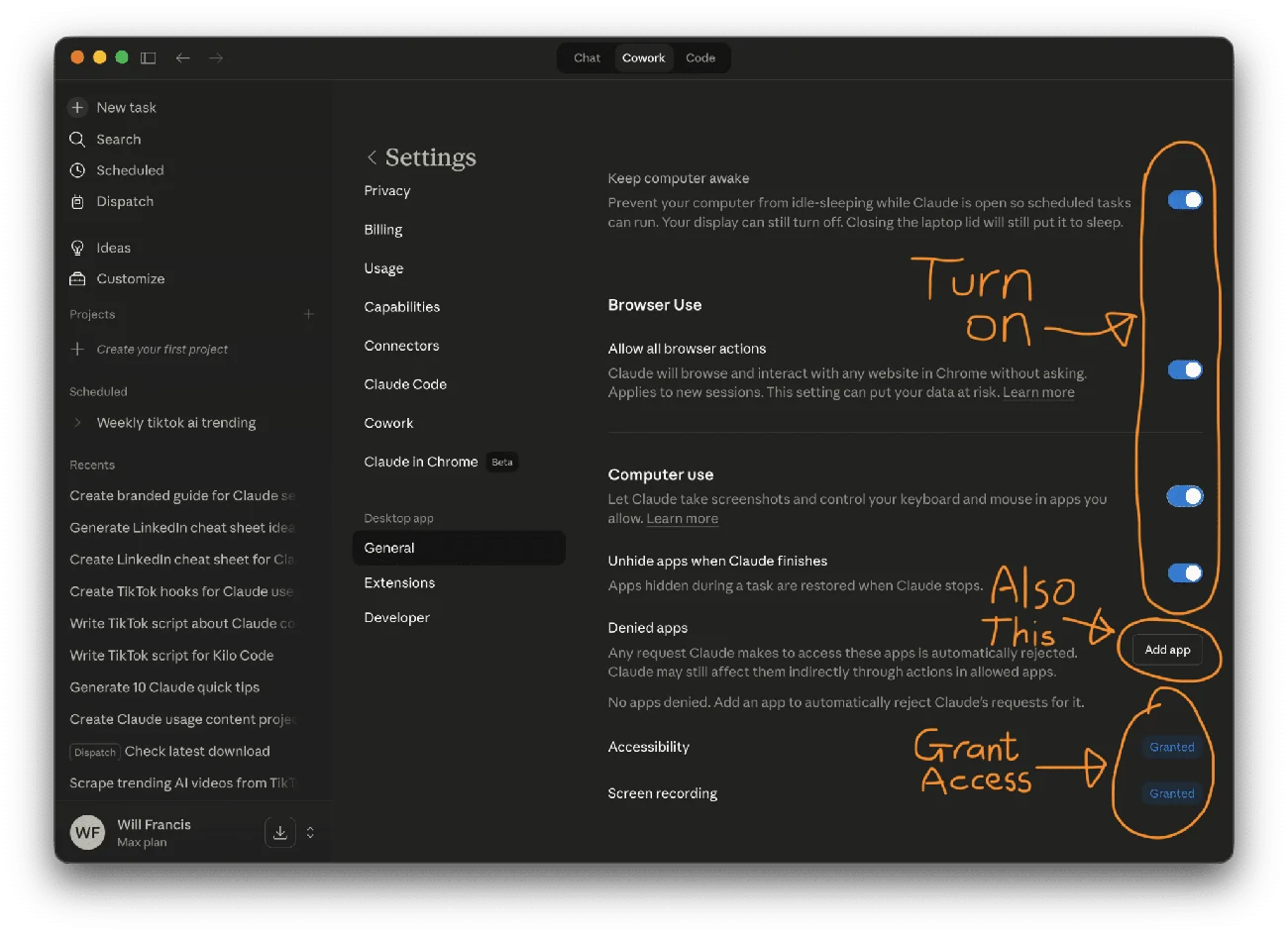Click the Dispatch icon in sidebar

pyautogui.click(x=77, y=202)
